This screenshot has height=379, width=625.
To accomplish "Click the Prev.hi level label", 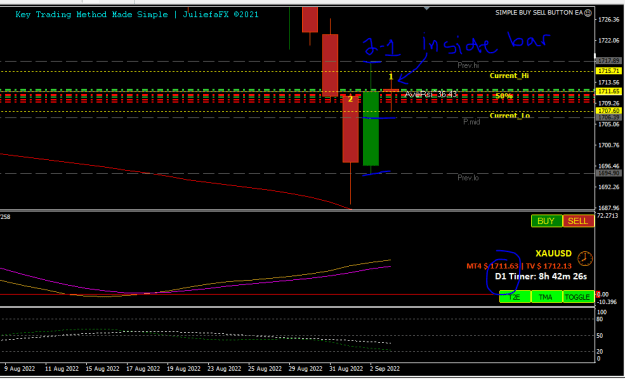I will (x=468, y=65).
